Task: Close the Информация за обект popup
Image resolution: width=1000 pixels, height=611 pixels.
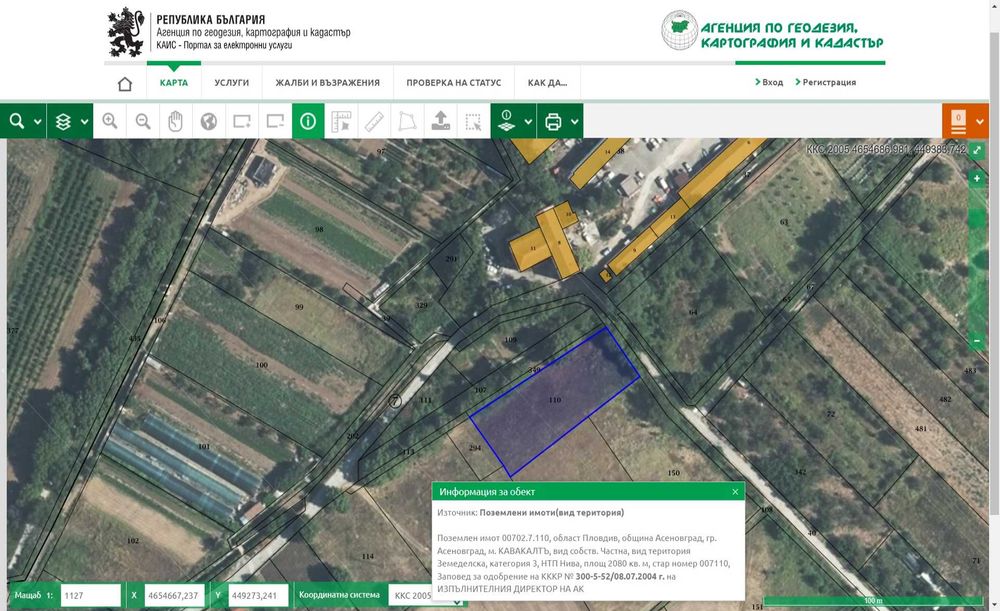Action: (735, 492)
